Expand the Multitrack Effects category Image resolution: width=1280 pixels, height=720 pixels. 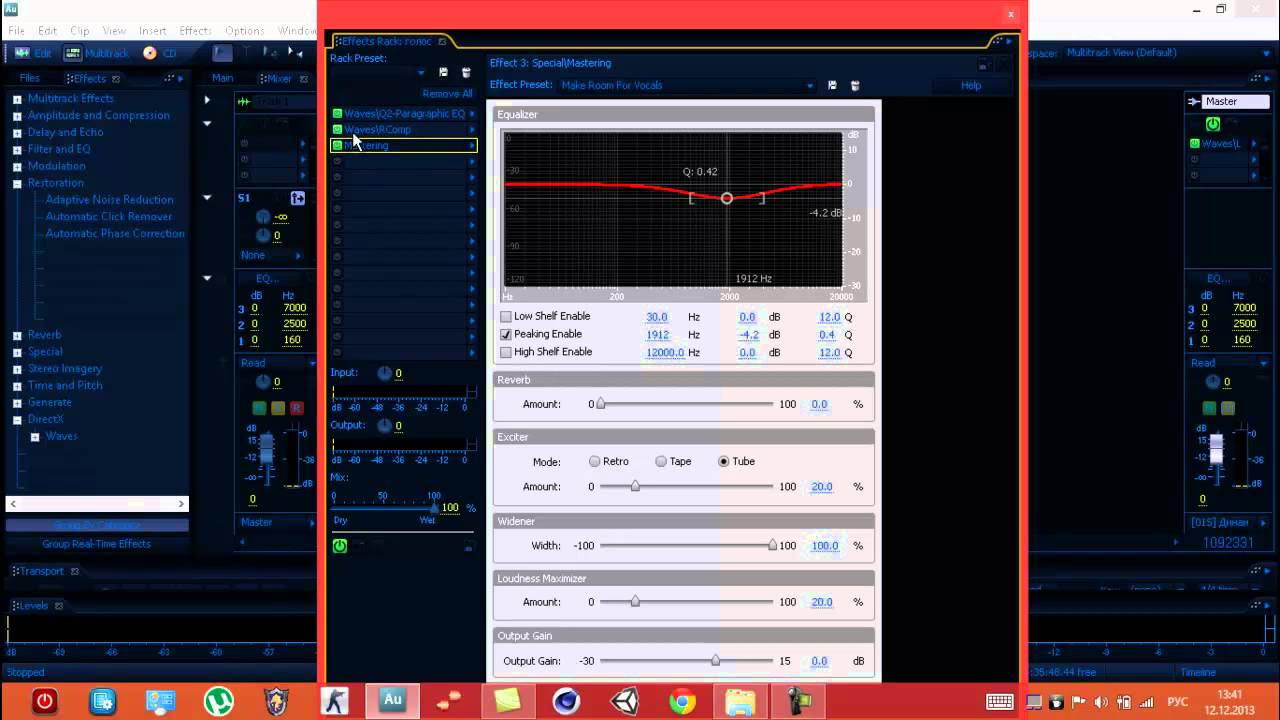click(17, 99)
